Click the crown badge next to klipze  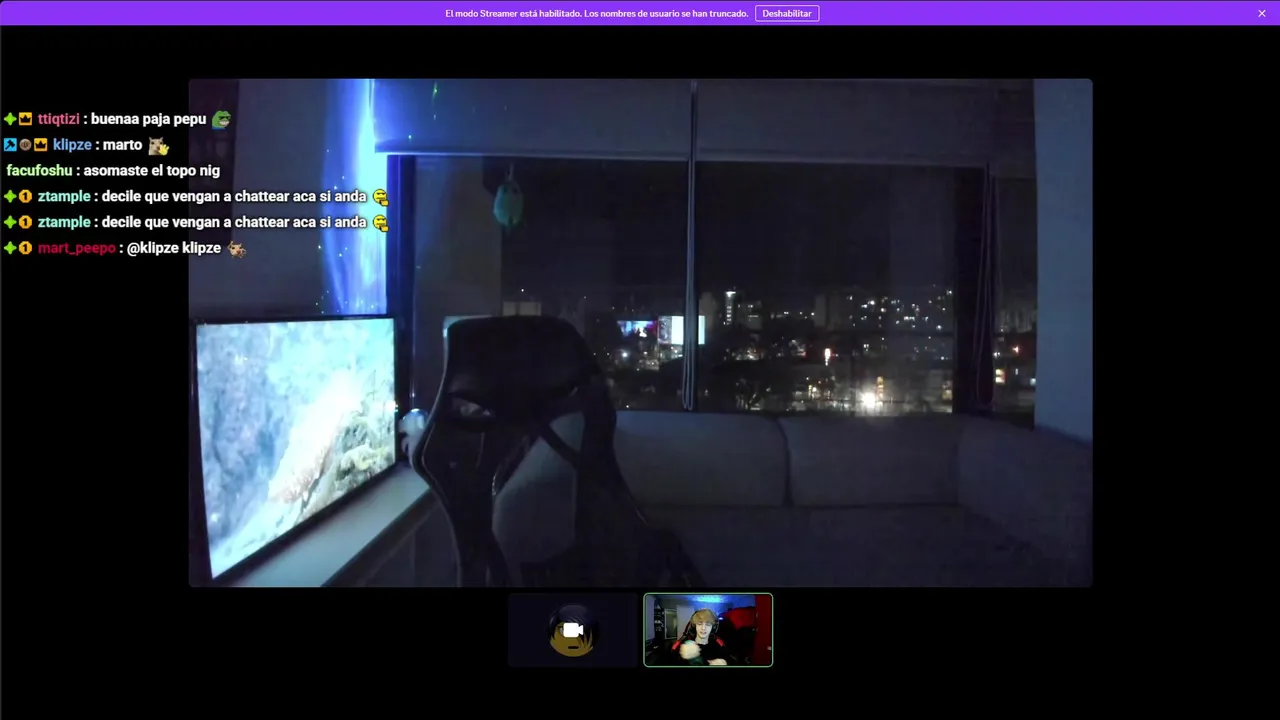[x=41, y=145]
